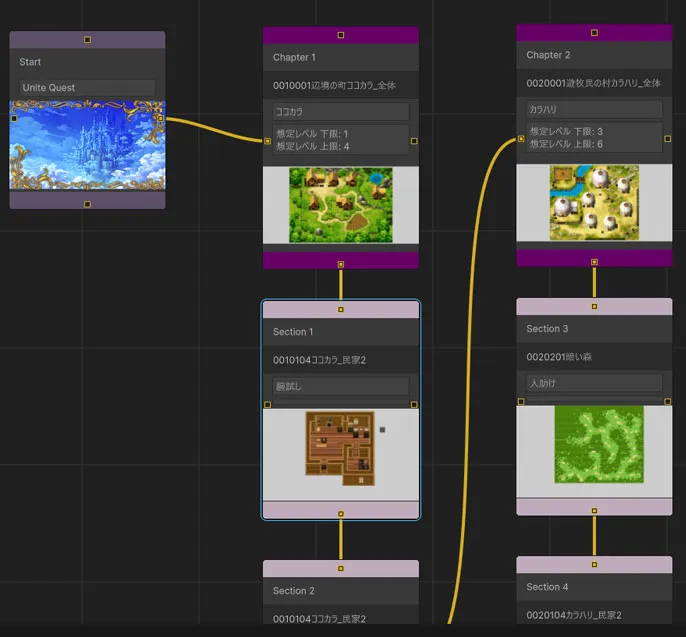Click the 人助け field in Section 3
Image resolution: width=686 pixels, height=637 pixels.
coord(594,383)
